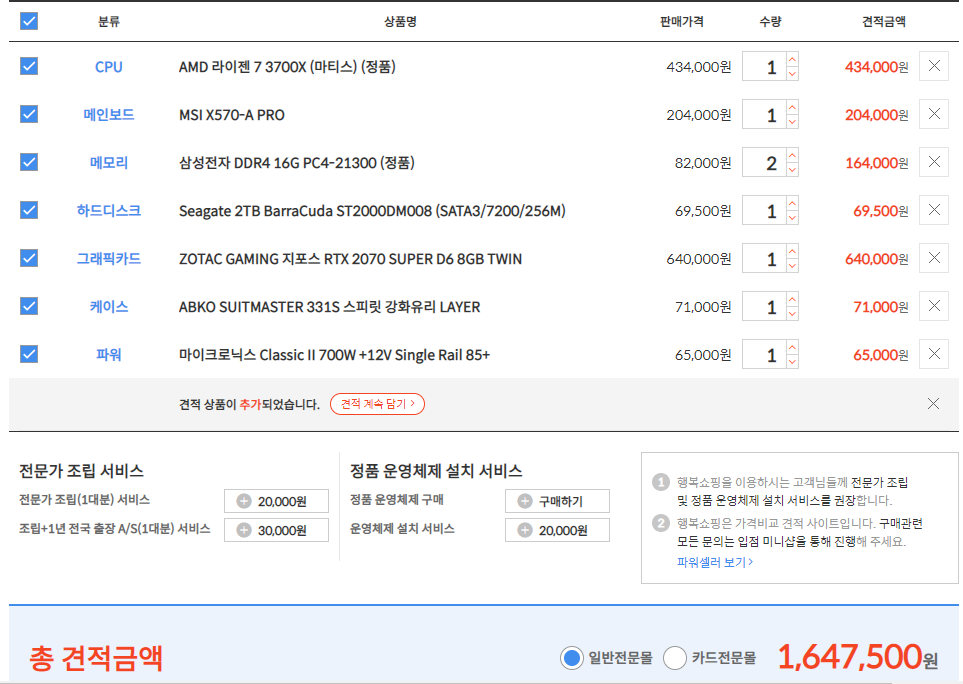Open product 삼성전자 DDR4 16G PC4-21300
963x684 pixels.
click(x=297, y=163)
